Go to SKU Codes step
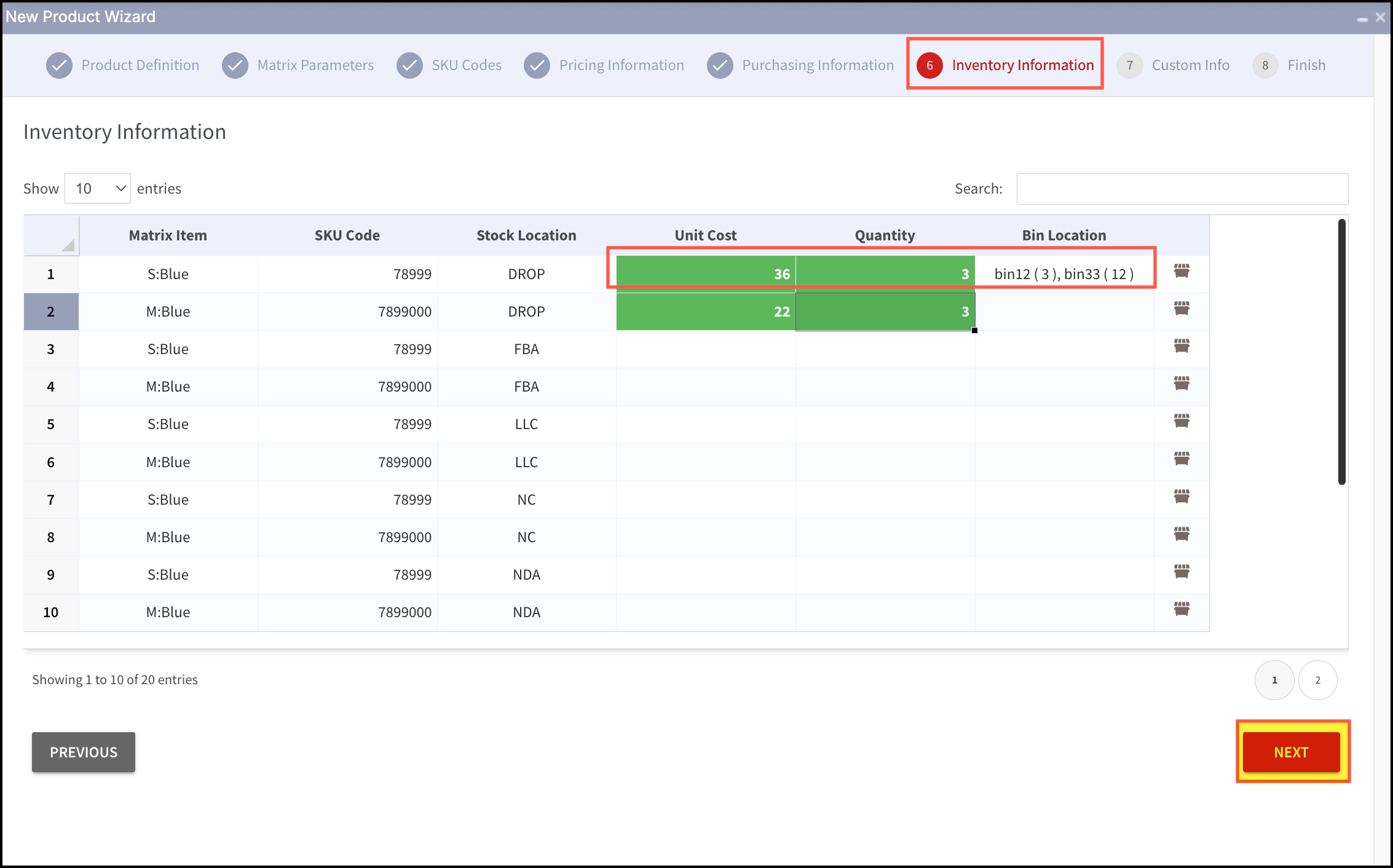The image size is (1393, 868). [467, 65]
